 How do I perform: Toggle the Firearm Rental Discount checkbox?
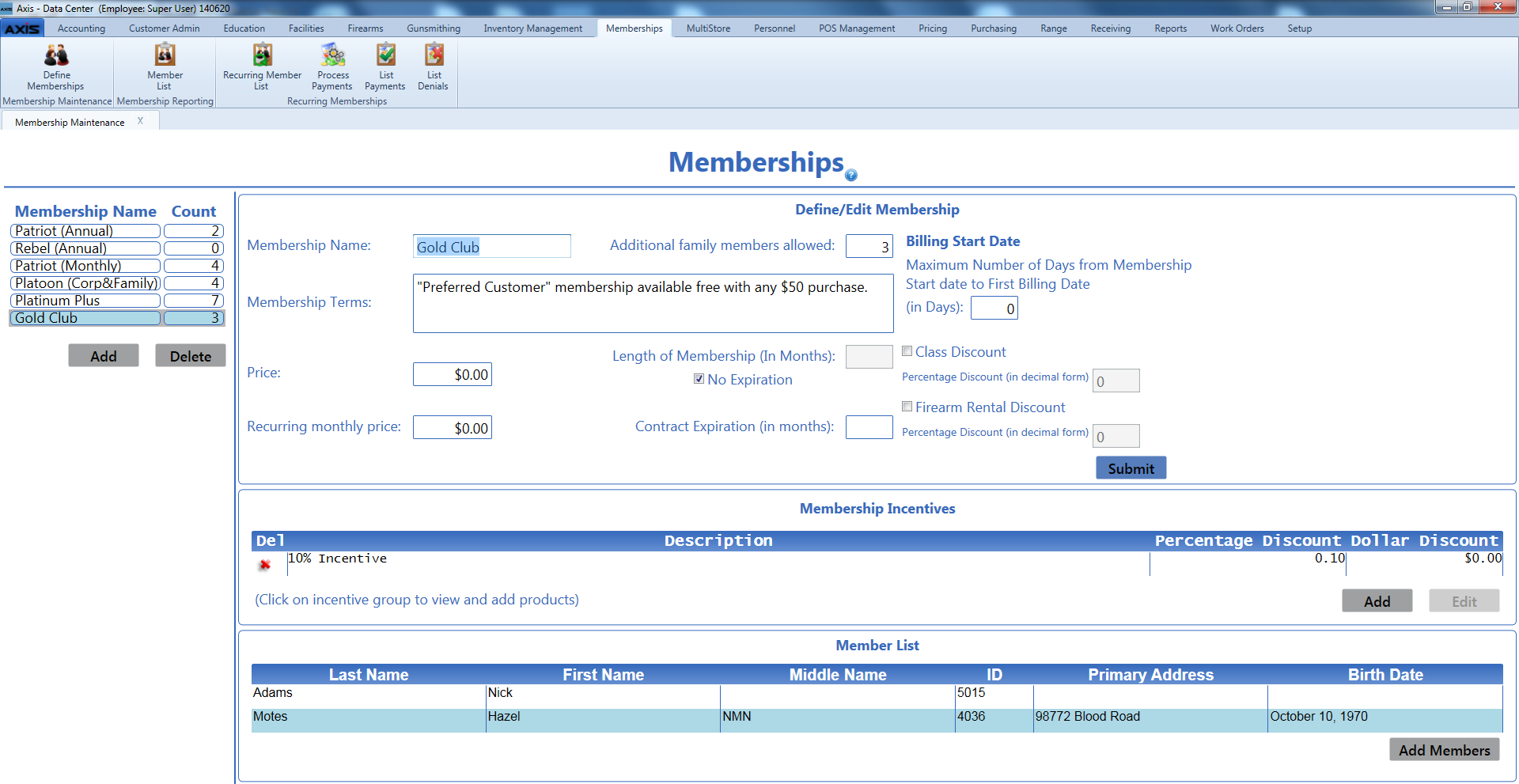coord(907,407)
